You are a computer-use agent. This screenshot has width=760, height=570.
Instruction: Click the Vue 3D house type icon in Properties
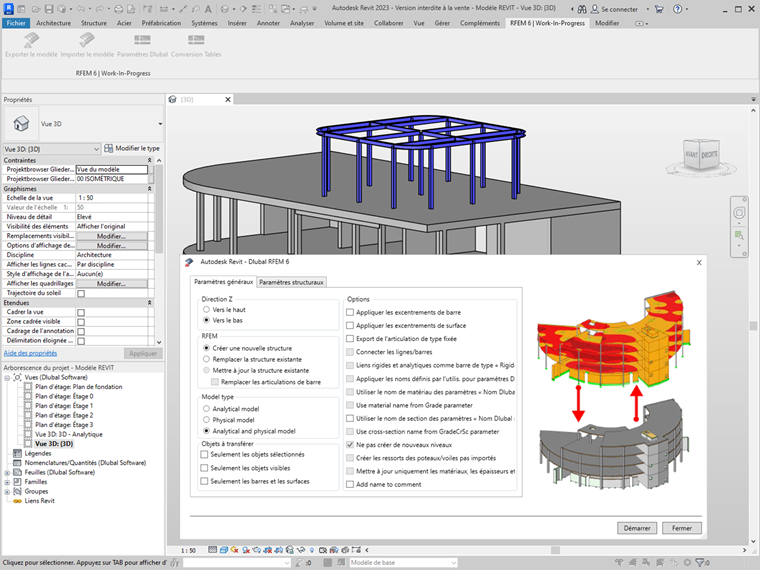21,124
